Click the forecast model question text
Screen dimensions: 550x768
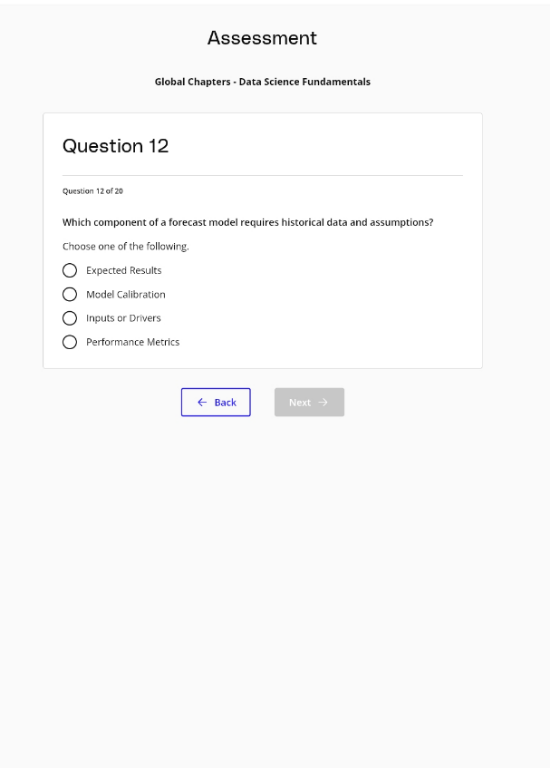(x=248, y=222)
